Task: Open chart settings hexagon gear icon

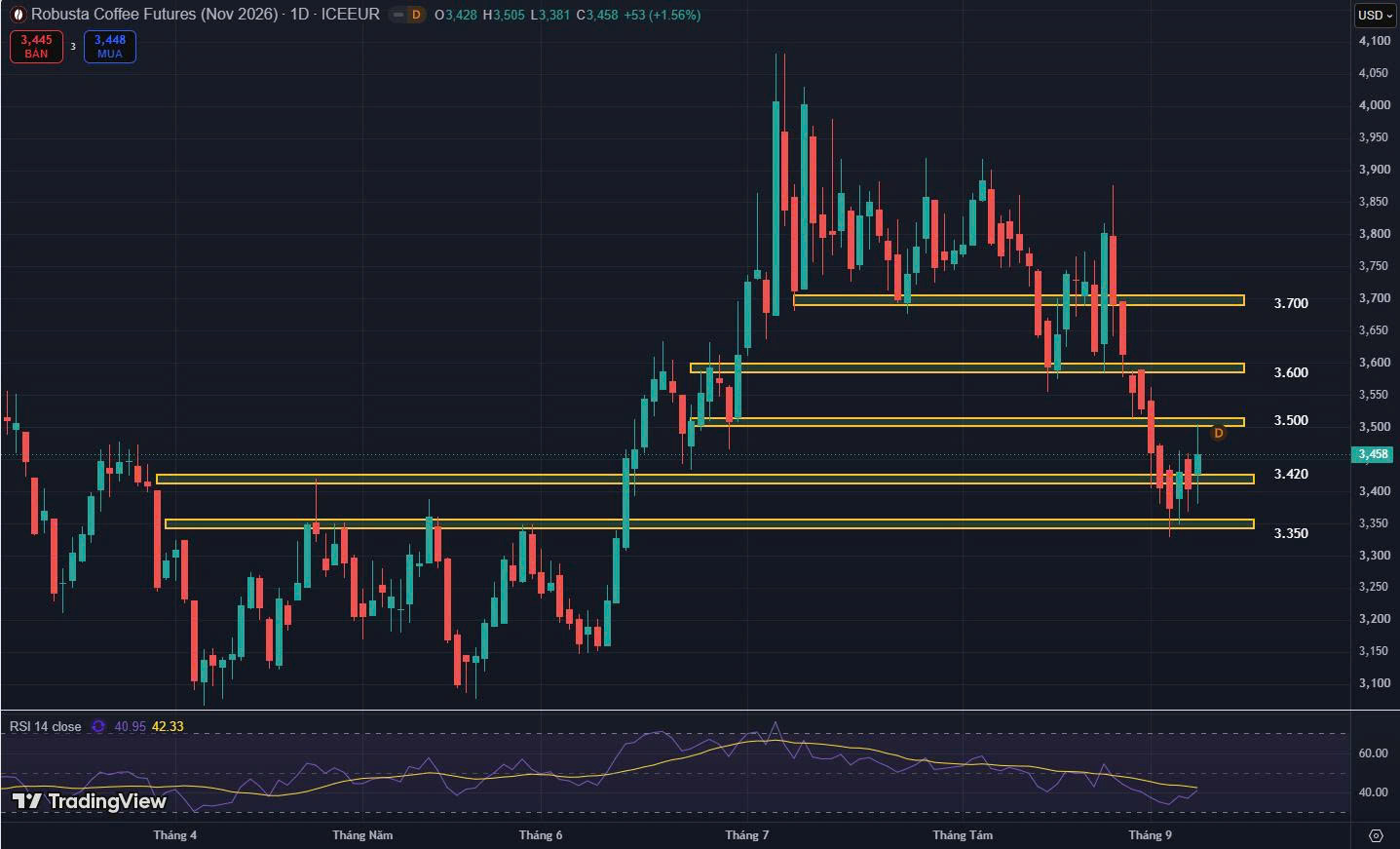Action: tap(1376, 835)
